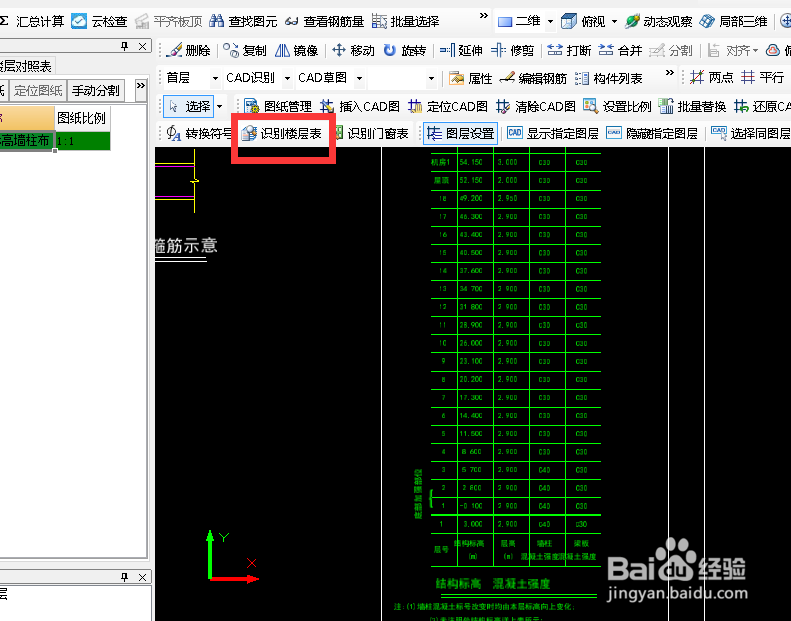Expand properties toolbar overflow chevron
This screenshot has height=621, width=791.
669,73
